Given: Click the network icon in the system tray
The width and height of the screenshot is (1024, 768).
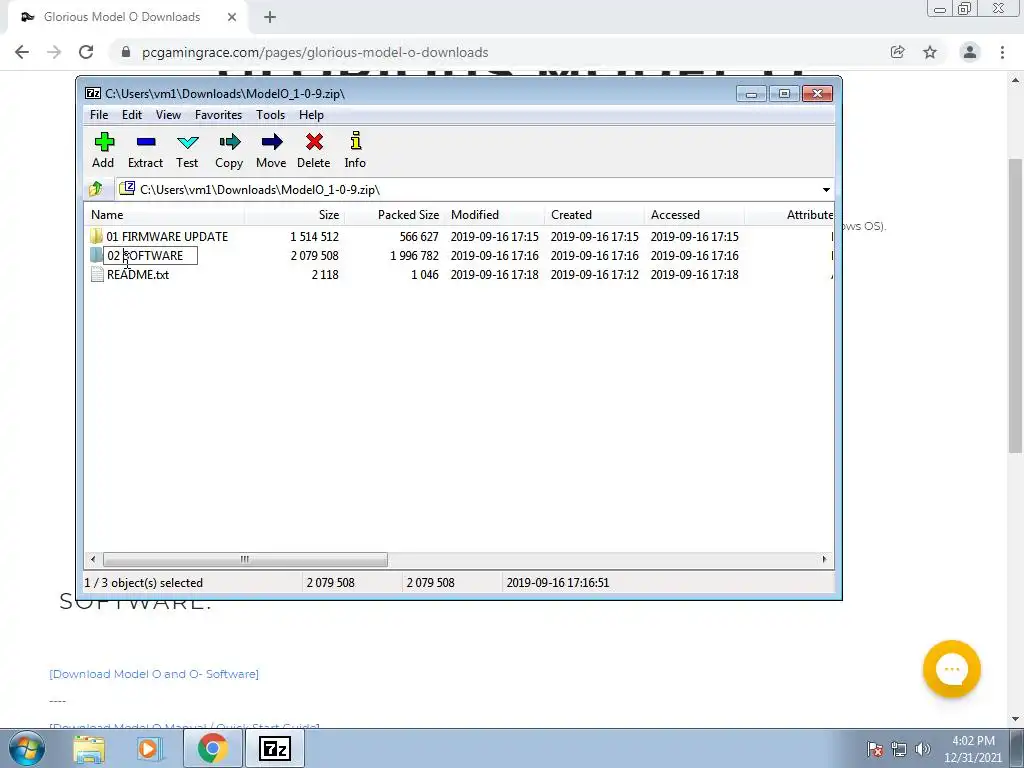Looking at the screenshot, I should [x=899, y=749].
